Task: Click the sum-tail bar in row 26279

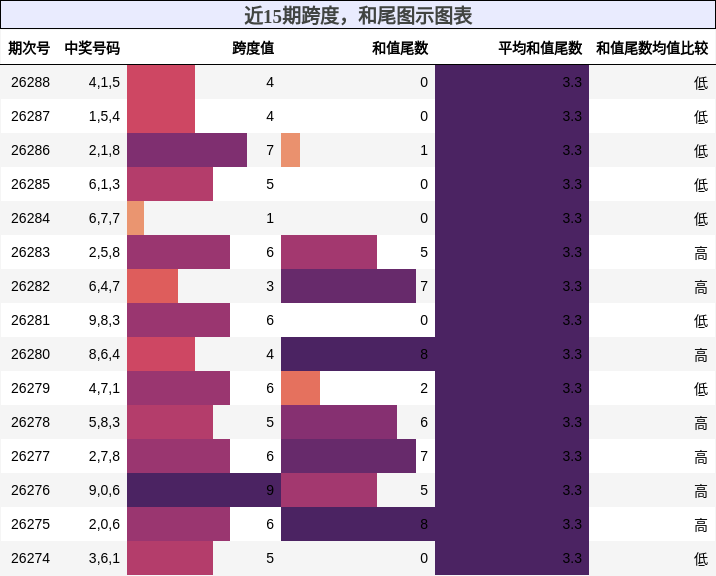Action: pyautogui.click(x=300, y=388)
